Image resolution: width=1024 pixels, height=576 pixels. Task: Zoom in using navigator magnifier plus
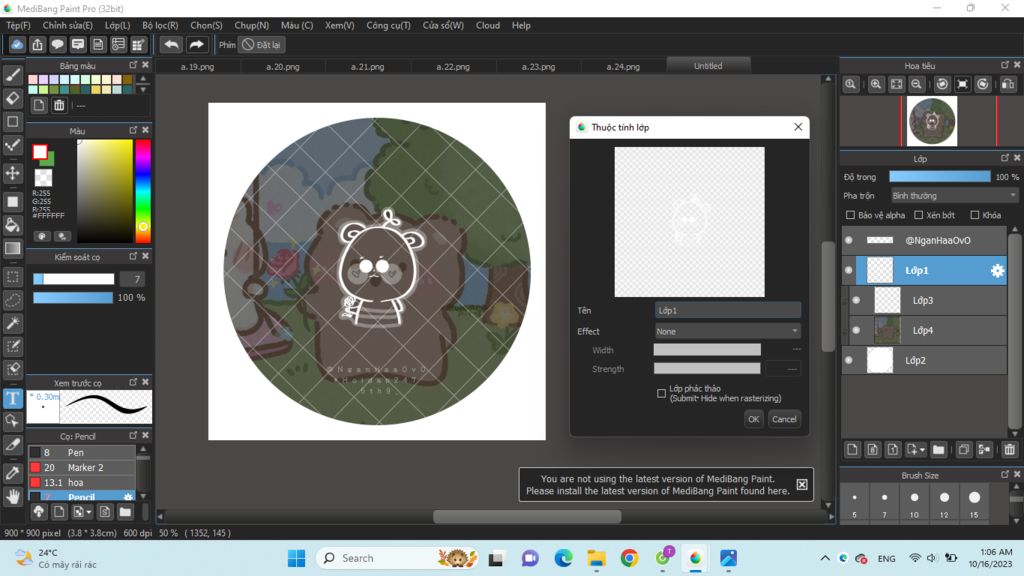coord(876,84)
